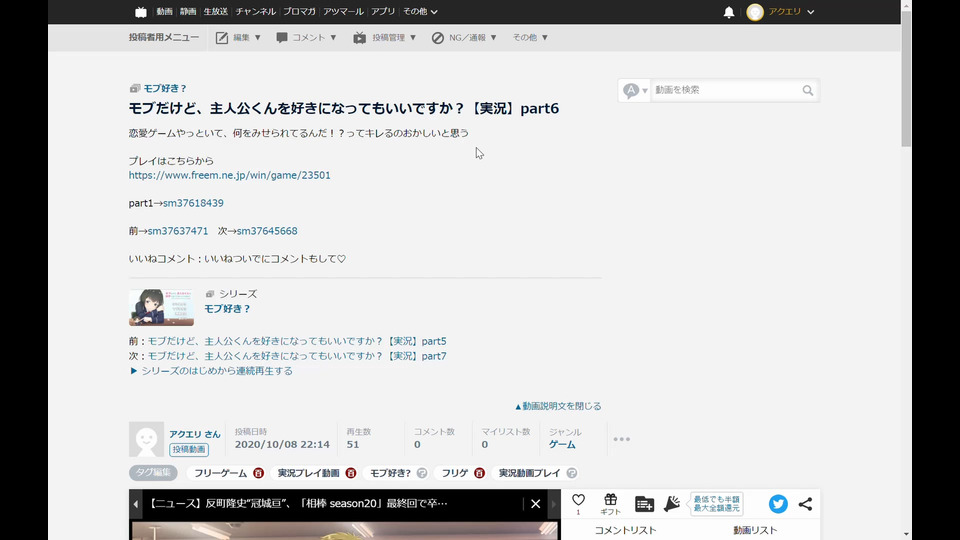Click the NG/通報 prohibition icon

(437, 38)
